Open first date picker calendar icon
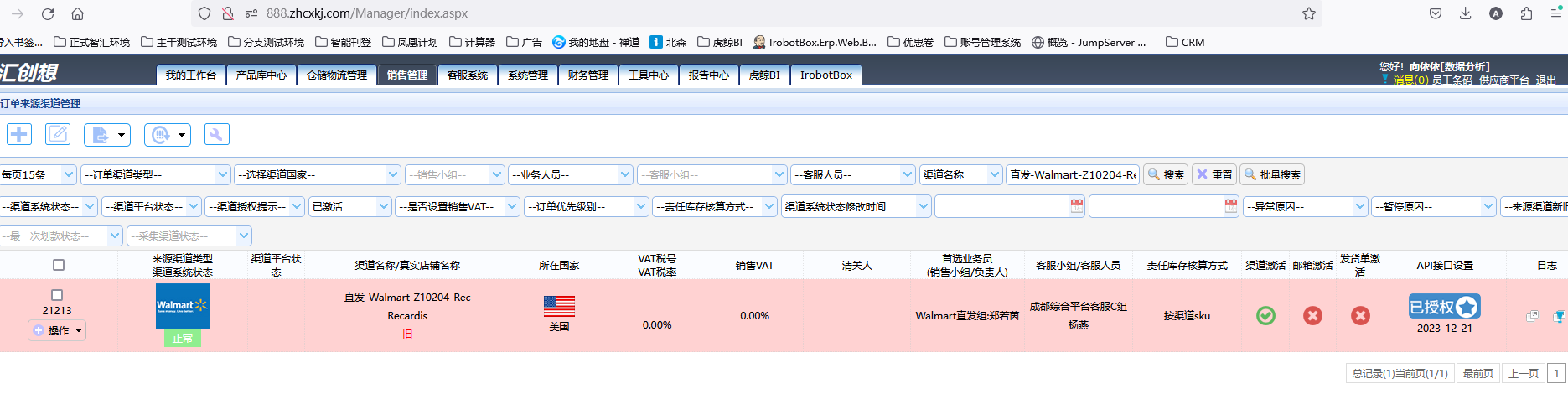The height and width of the screenshot is (404, 1568). 1077,206
